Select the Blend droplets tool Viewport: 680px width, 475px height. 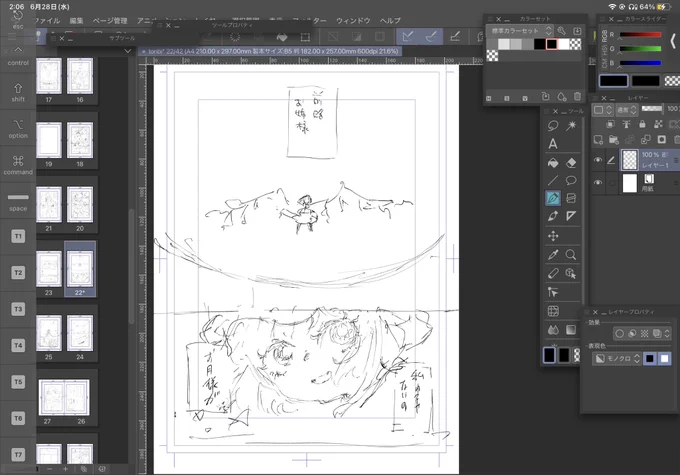tap(553, 330)
